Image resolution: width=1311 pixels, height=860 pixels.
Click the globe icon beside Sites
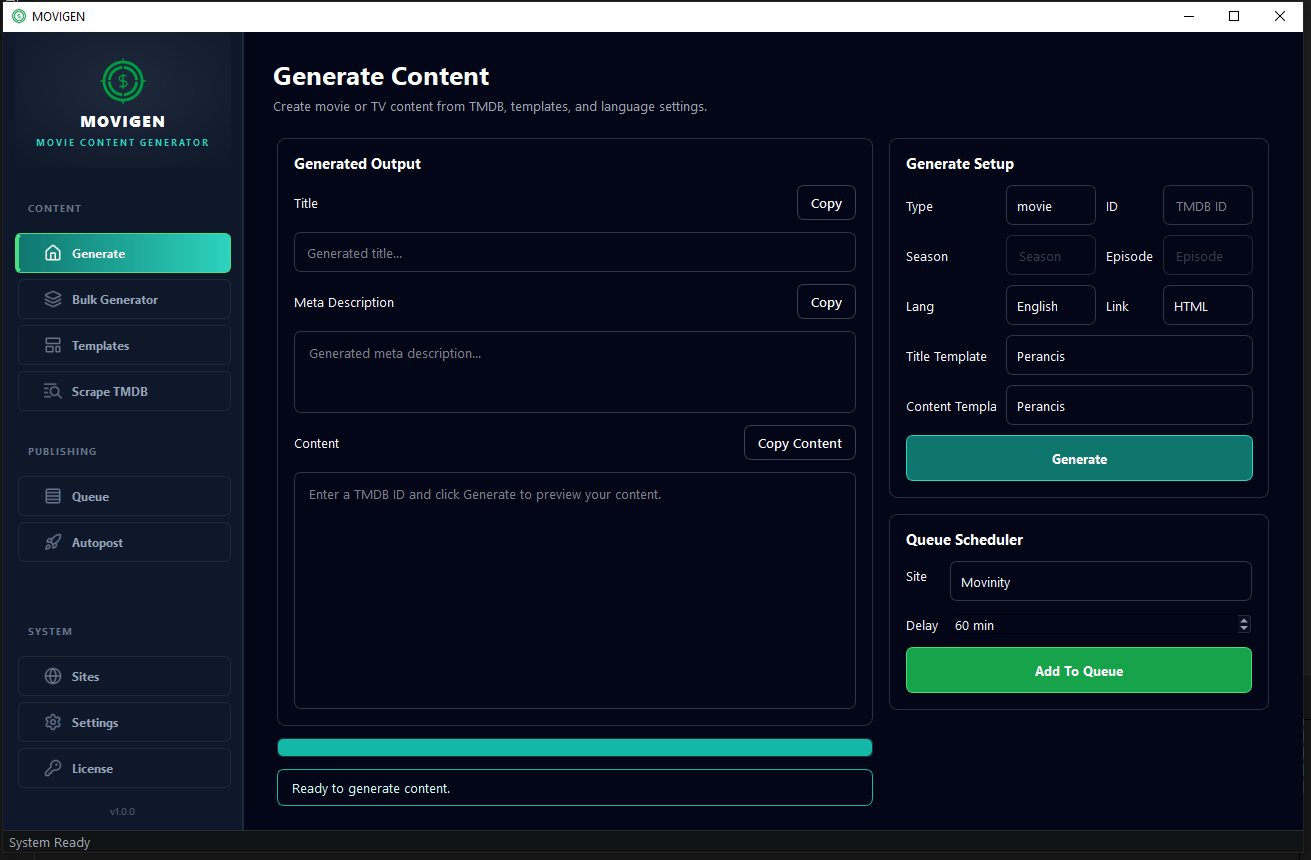pyautogui.click(x=53, y=677)
